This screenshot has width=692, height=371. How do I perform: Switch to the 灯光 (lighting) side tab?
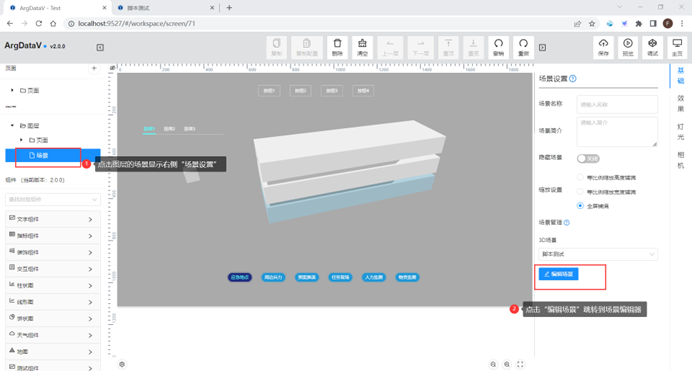[x=681, y=132]
